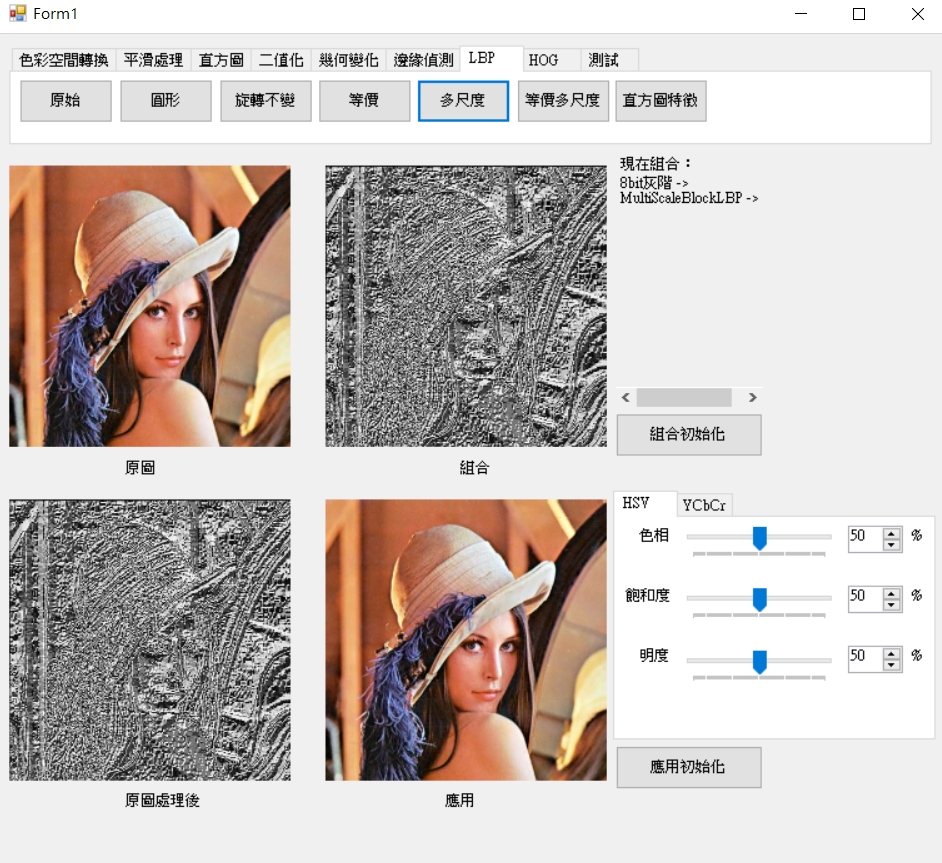Image resolution: width=942 pixels, height=863 pixels.
Task: Click the 直方圖特徵 button
Action: 661,101
